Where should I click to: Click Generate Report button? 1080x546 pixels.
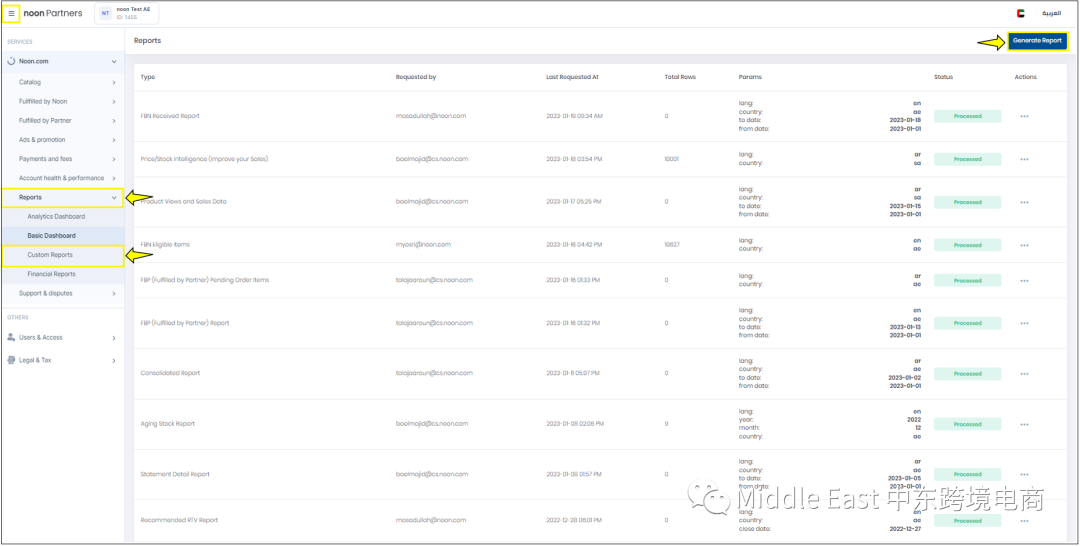(1037, 41)
